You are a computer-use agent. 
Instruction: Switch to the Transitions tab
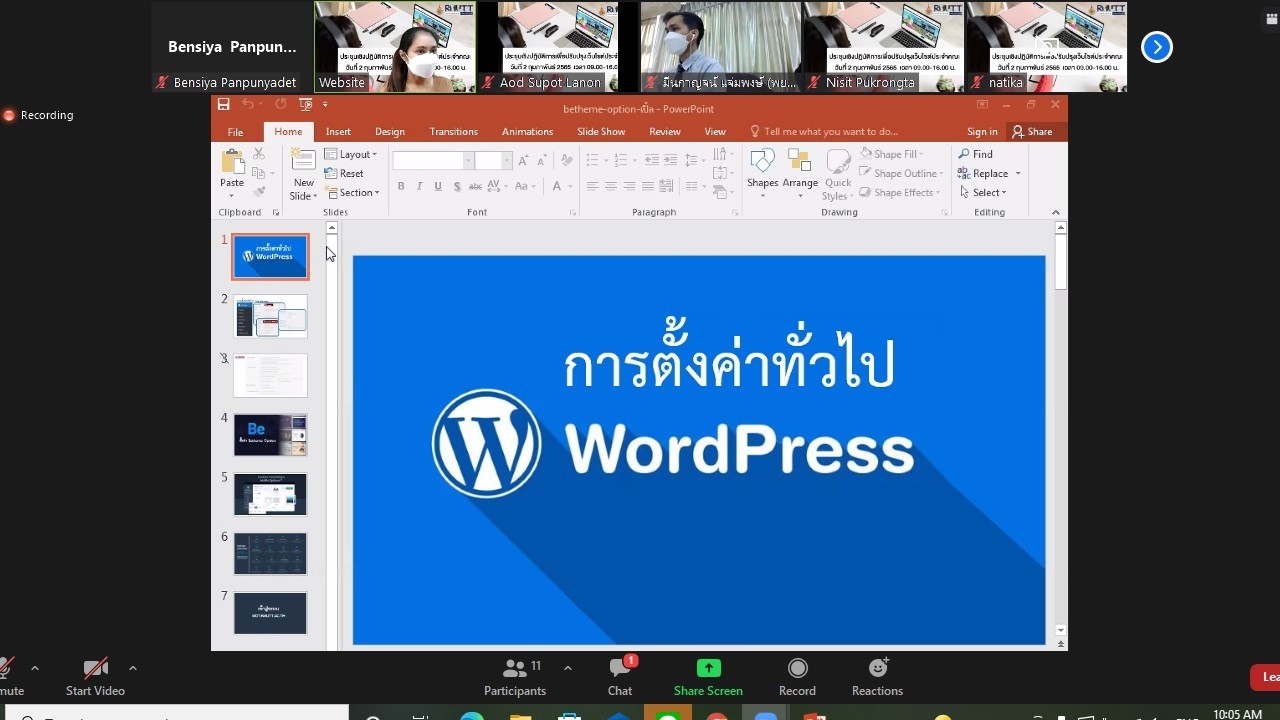point(454,132)
